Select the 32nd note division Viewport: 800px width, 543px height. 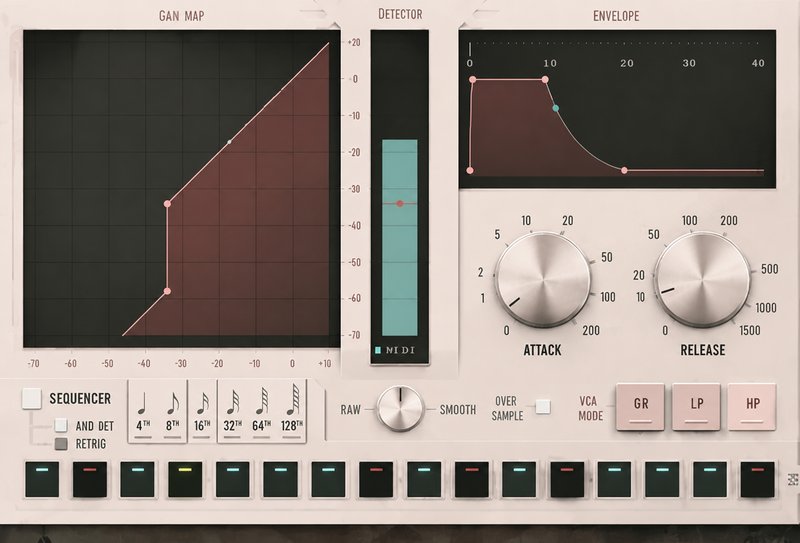point(233,411)
